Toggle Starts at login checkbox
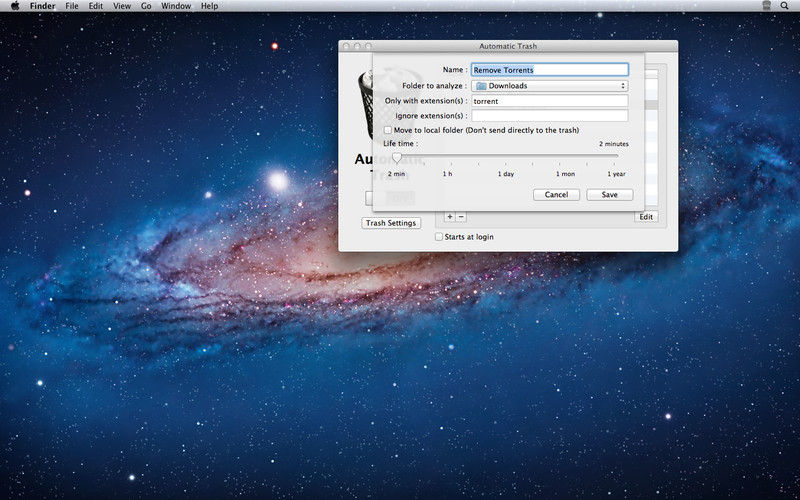Viewport: 800px width, 500px height. 439,237
